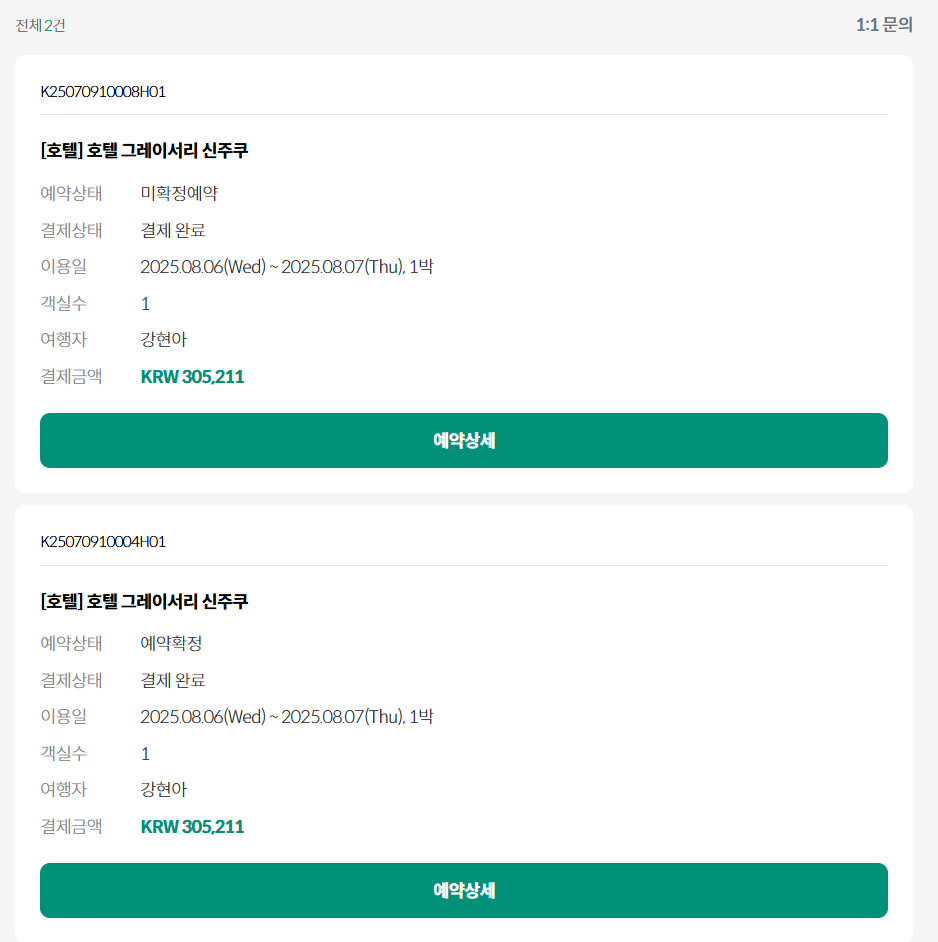The height and width of the screenshot is (942, 938).
Task: Open the 1:1 문의 inquiry link
Action: 884,25
